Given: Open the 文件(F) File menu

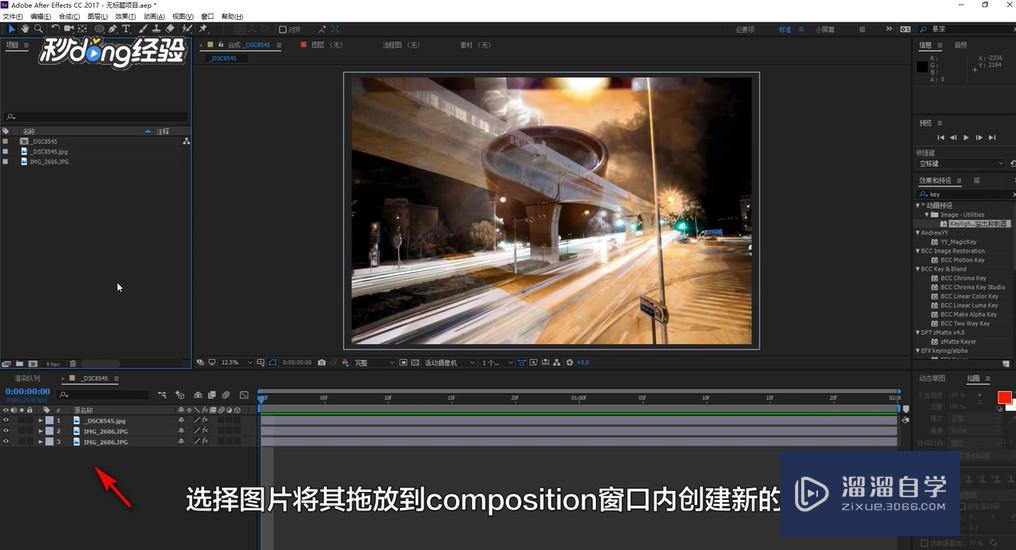Looking at the screenshot, I should pos(13,16).
